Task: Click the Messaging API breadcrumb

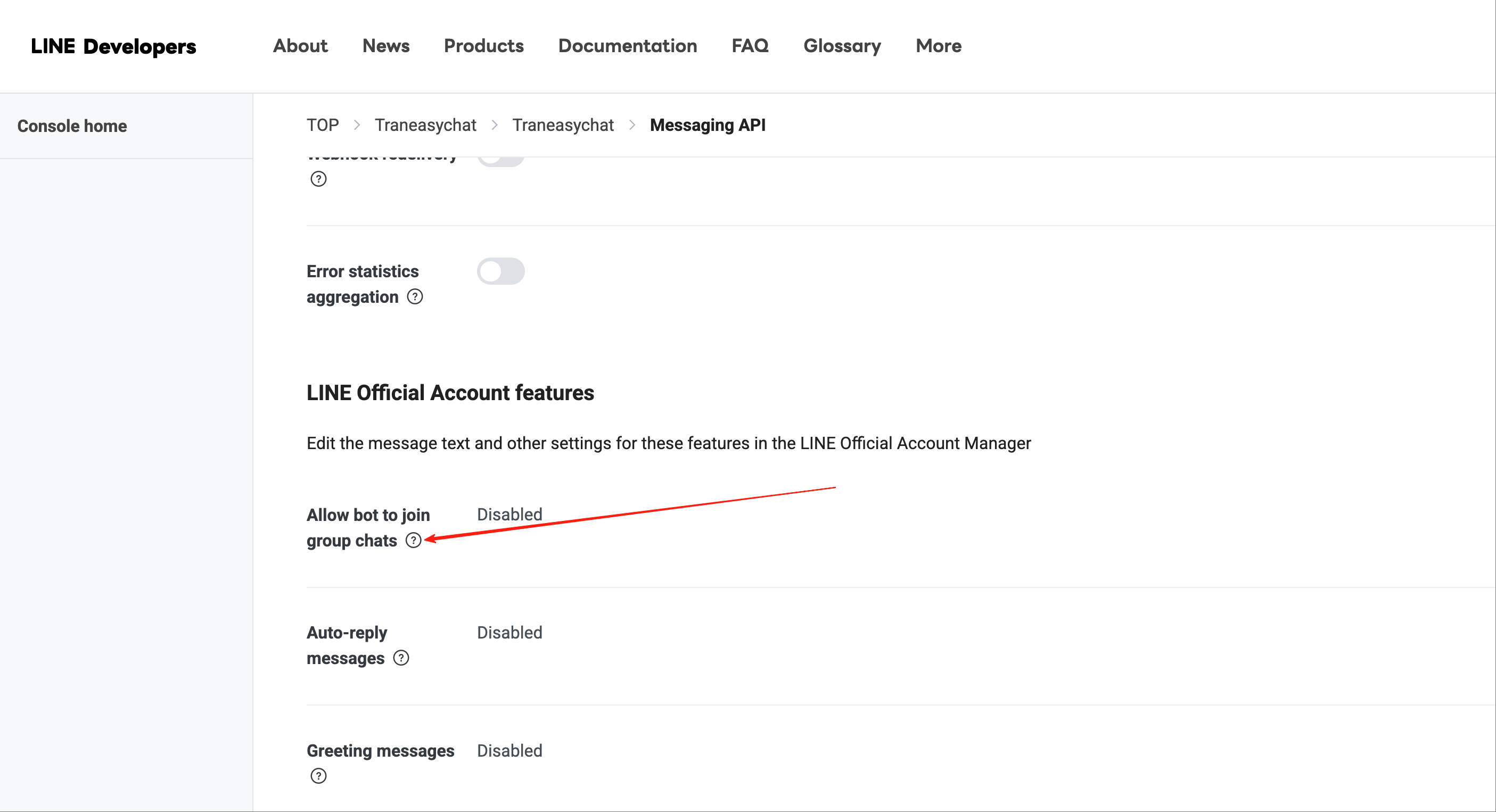Action: [x=708, y=125]
